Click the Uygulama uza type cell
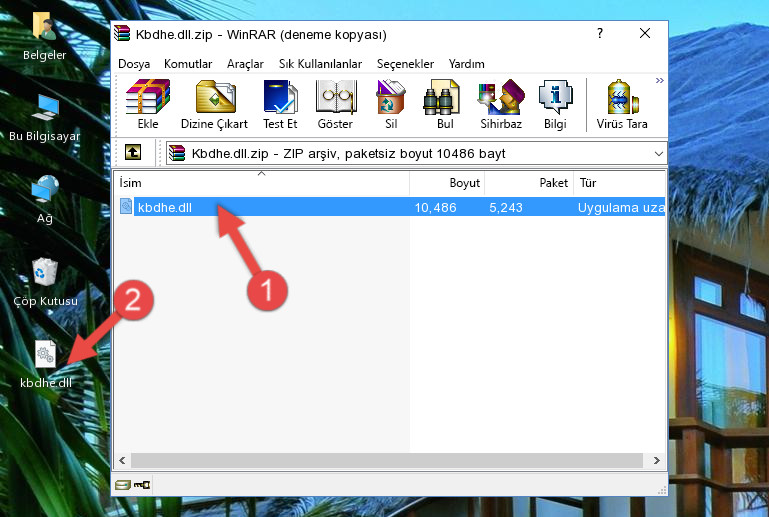Screen dimensions: 769x517 click(x=621, y=207)
